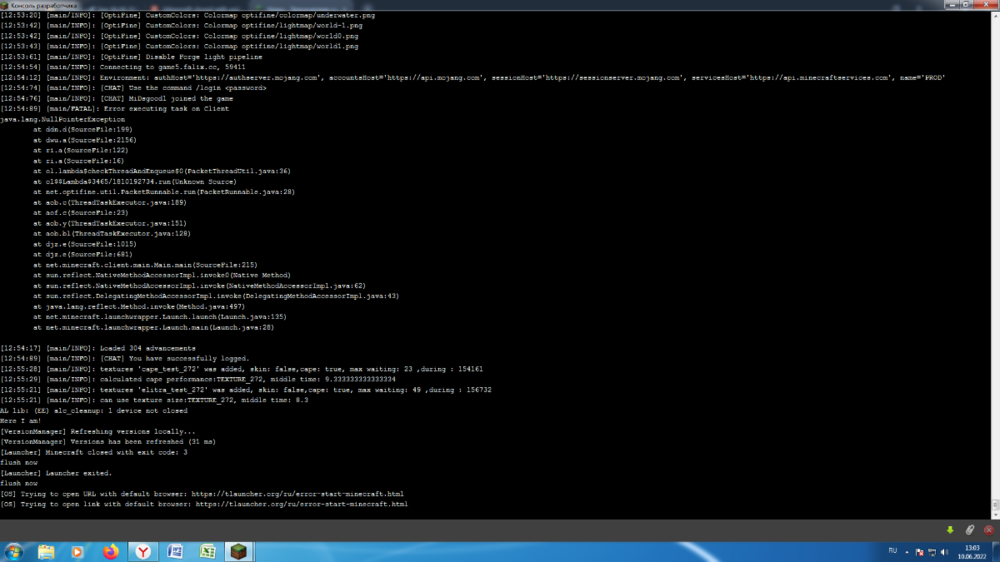Click the volume speaker tray icon
This screenshot has width=1000, height=562.
point(945,552)
